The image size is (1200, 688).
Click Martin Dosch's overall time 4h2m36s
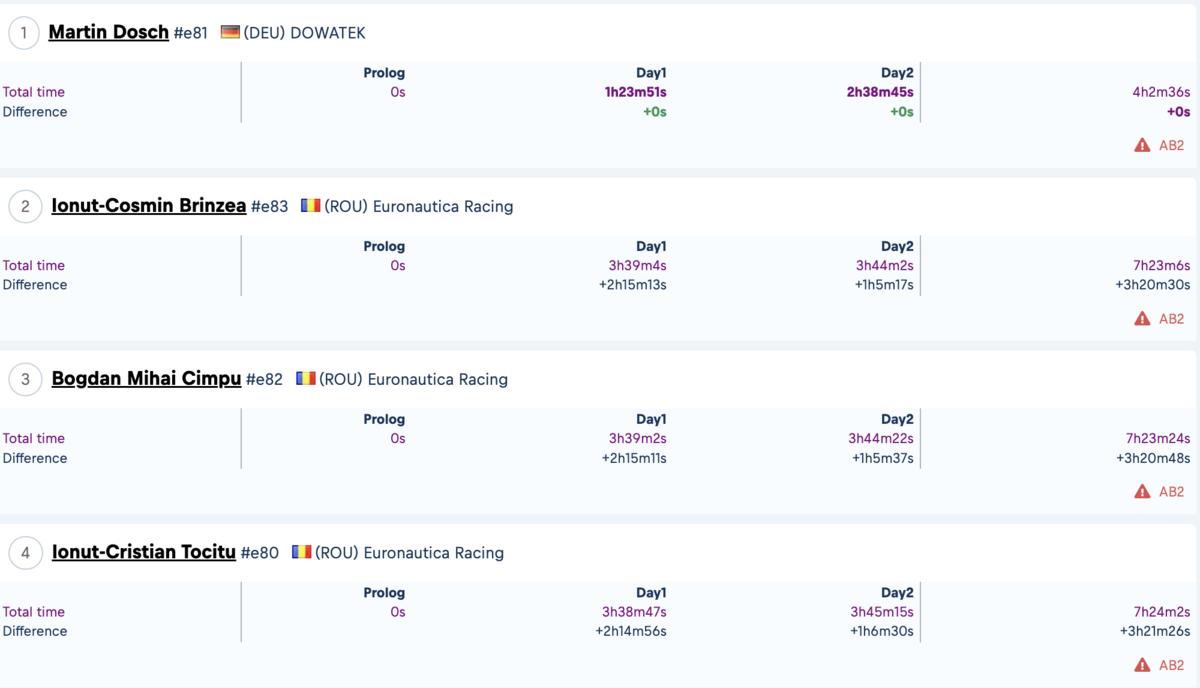(x=1161, y=92)
